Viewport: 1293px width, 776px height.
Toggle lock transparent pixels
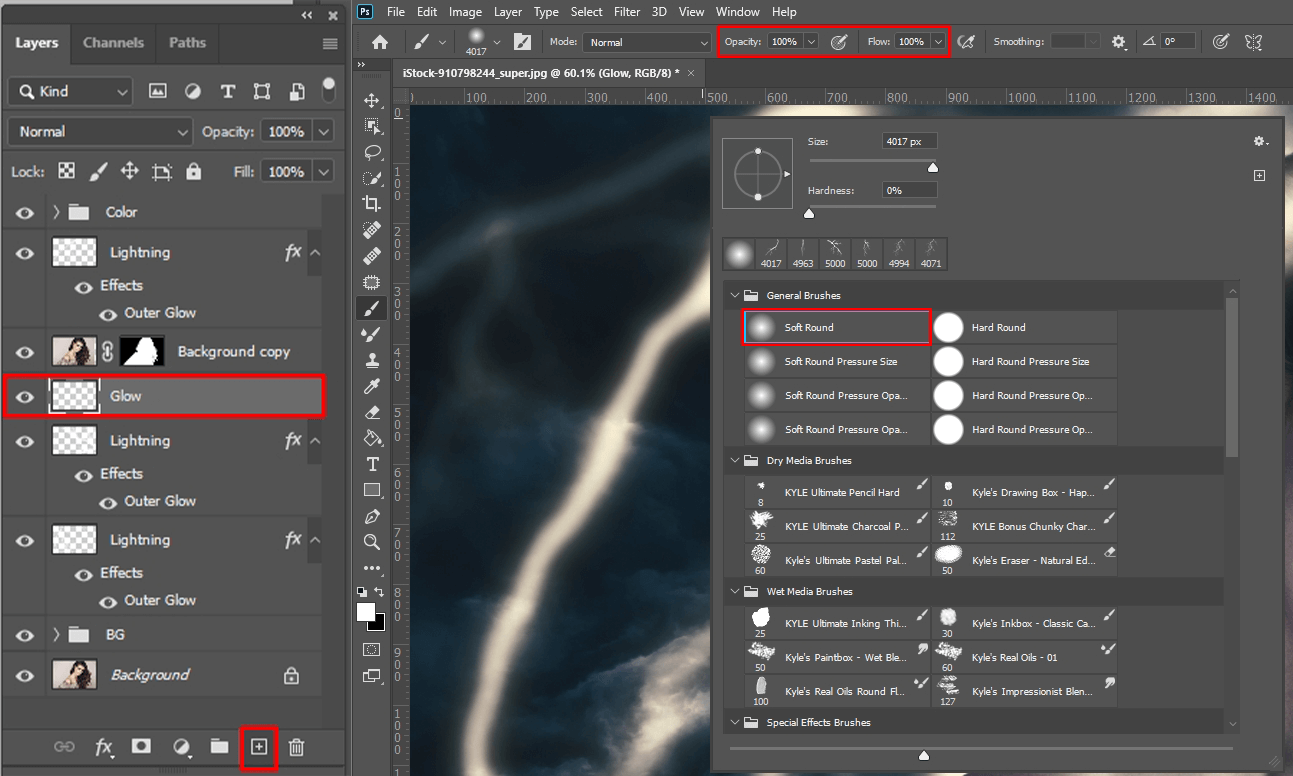pyautogui.click(x=66, y=172)
